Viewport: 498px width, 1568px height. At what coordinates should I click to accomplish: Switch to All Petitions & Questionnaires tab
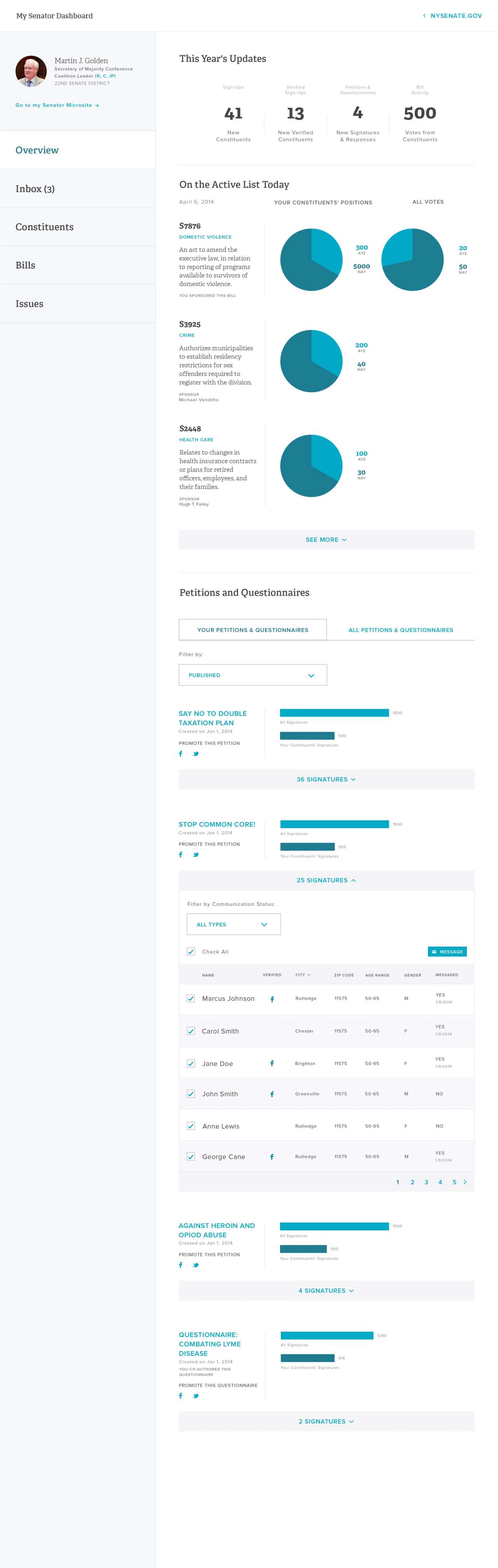point(401,630)
